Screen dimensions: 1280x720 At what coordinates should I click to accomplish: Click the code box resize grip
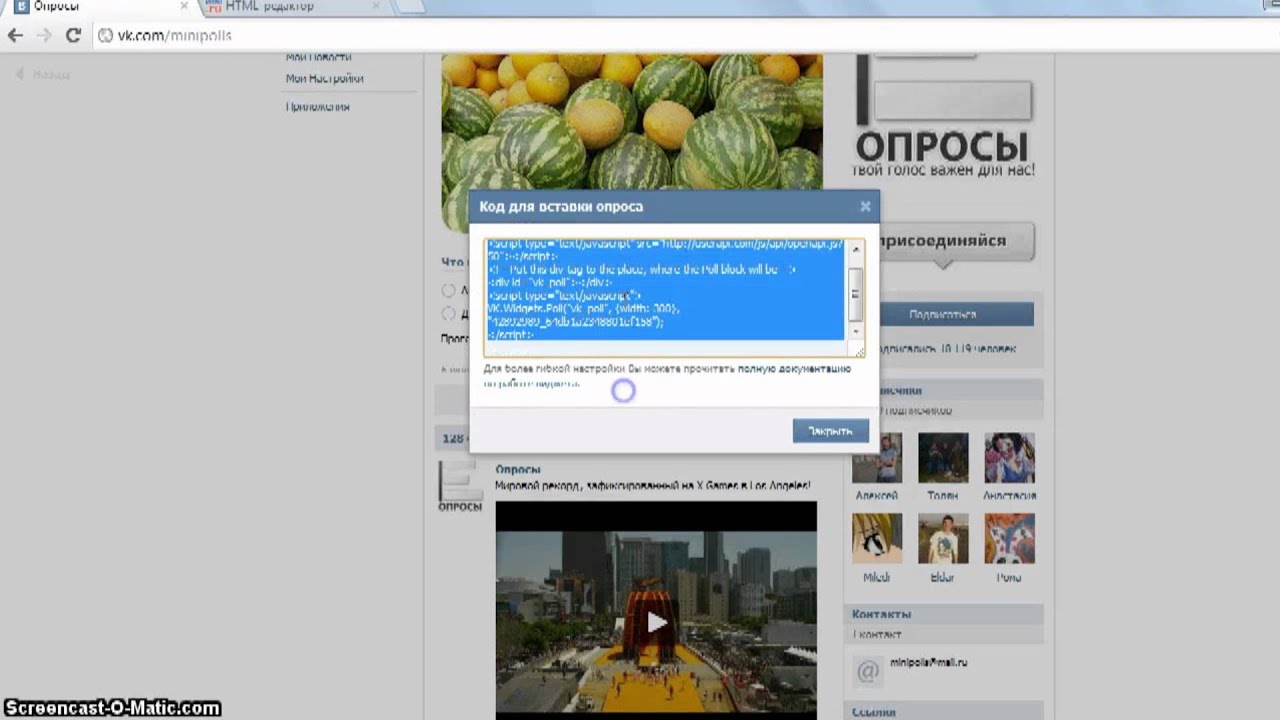(x=859, y=352)
